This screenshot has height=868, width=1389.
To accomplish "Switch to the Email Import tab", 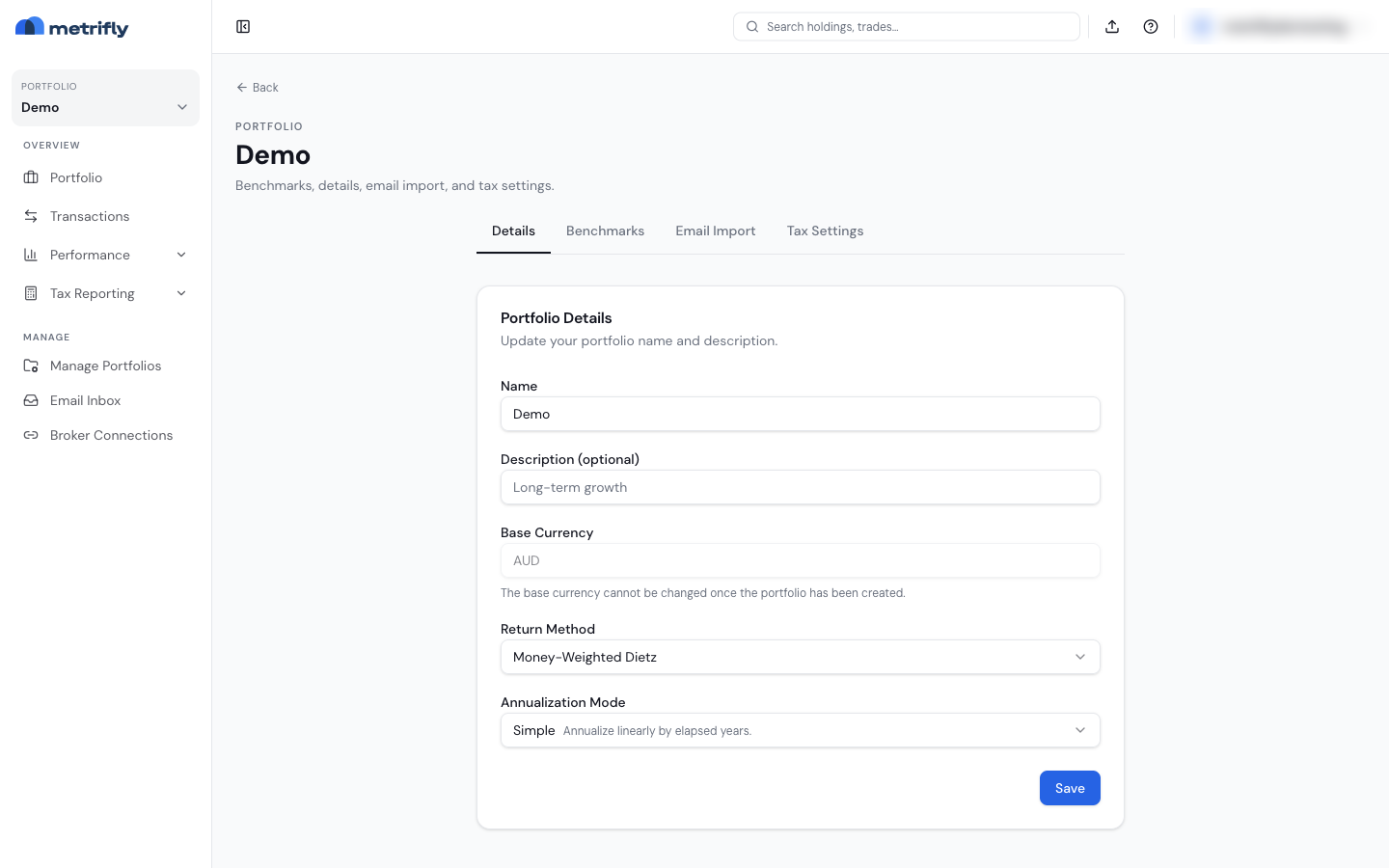I will click(x=716, y=231).
